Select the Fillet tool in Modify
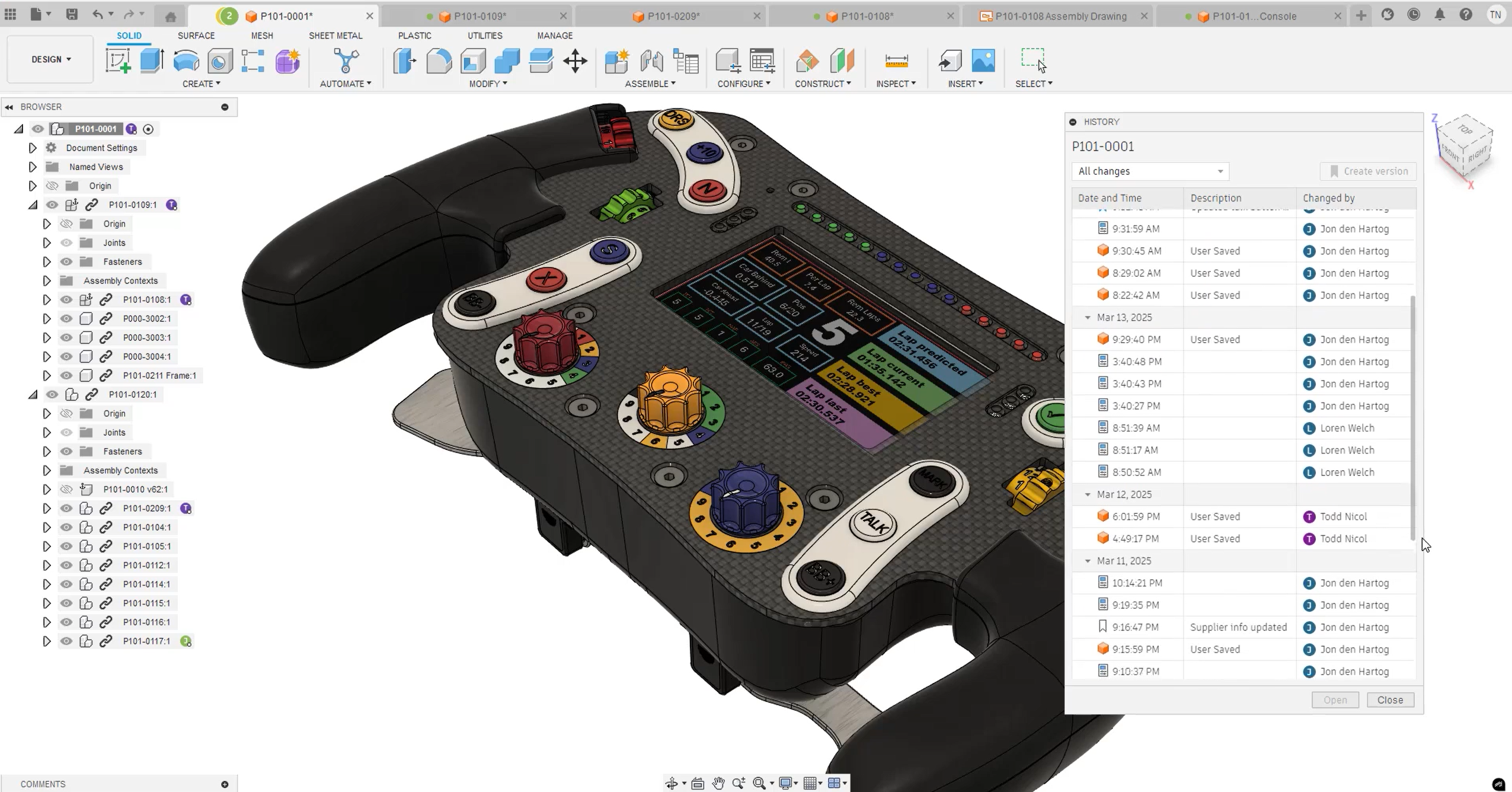 (x=439, y=60)
